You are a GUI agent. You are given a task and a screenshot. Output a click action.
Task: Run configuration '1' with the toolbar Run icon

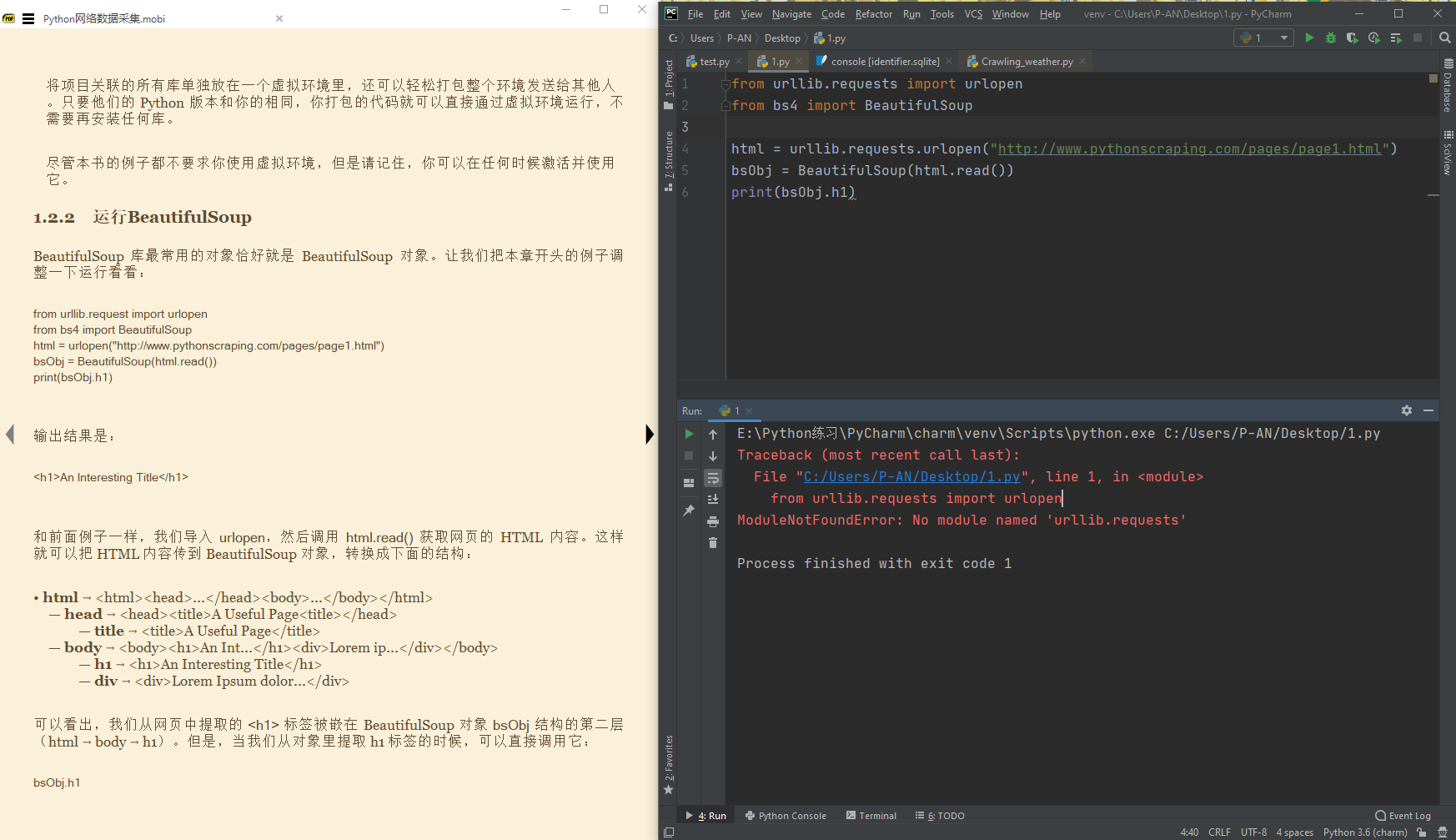pos(1309,38)
